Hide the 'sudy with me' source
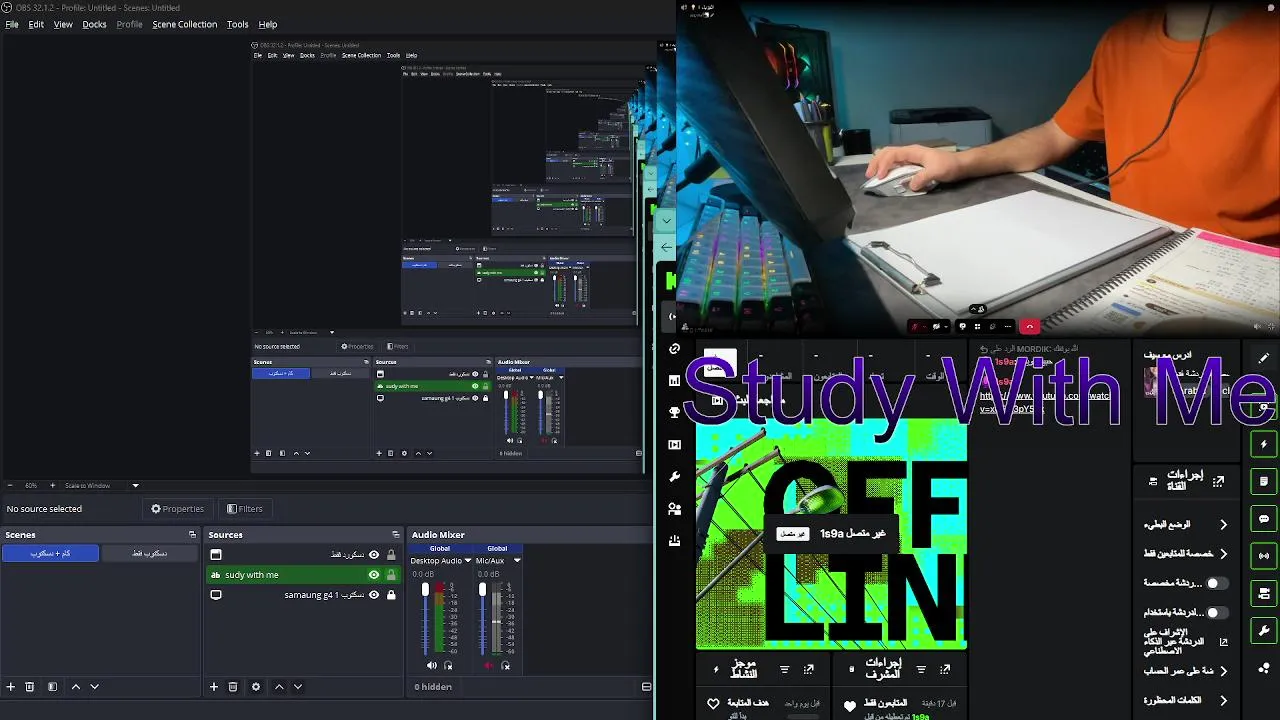Screen dimensions: 1280x720 click(x=374, y=575)
